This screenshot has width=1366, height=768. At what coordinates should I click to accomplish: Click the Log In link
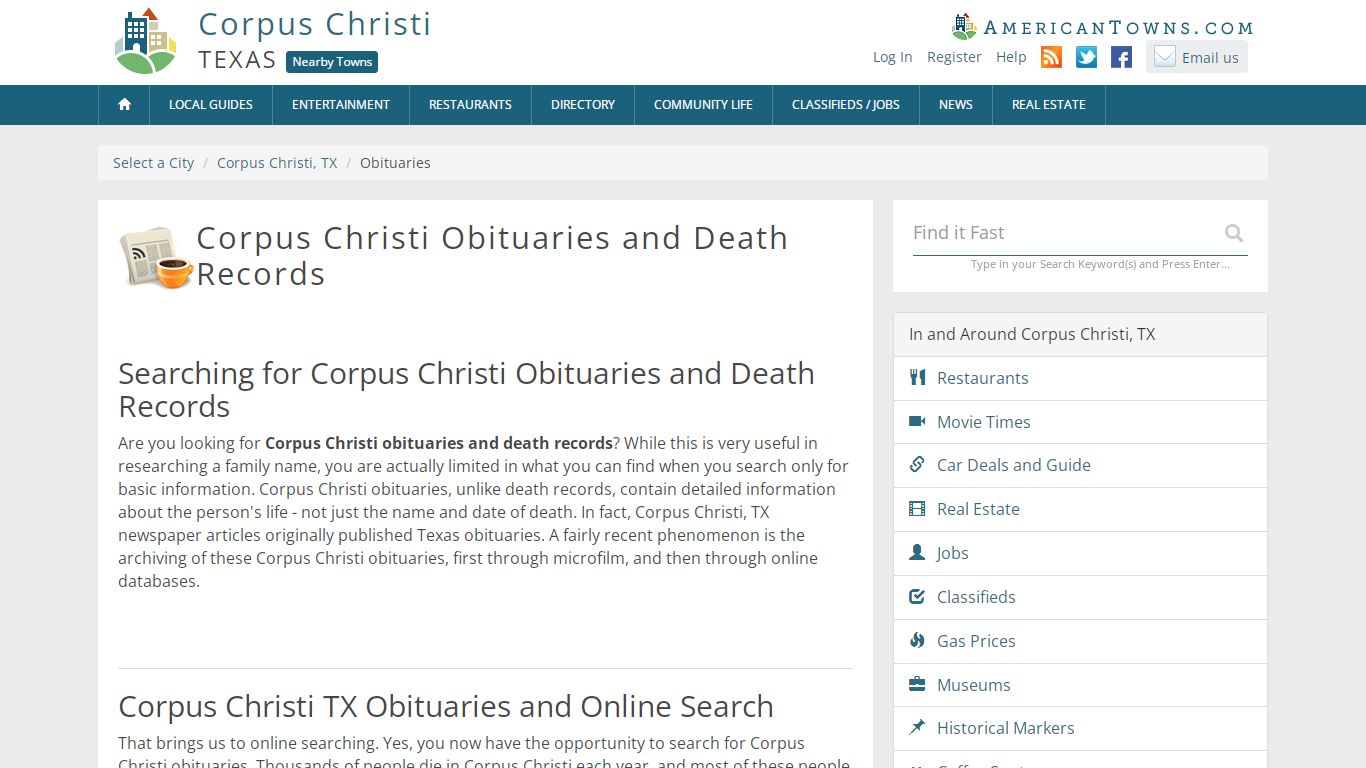point(892,57)
